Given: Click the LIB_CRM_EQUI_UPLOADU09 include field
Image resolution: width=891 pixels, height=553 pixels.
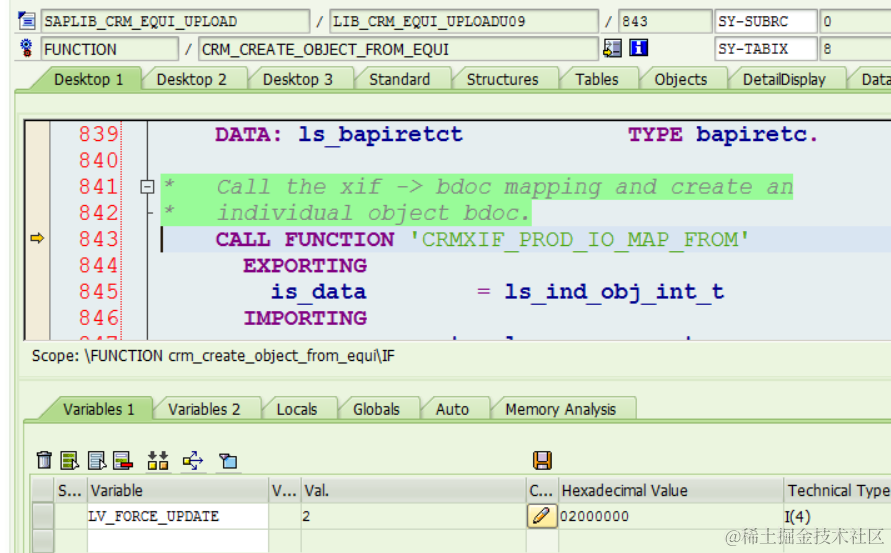Looking at the screenshot, I should click(x=464, y=22).
